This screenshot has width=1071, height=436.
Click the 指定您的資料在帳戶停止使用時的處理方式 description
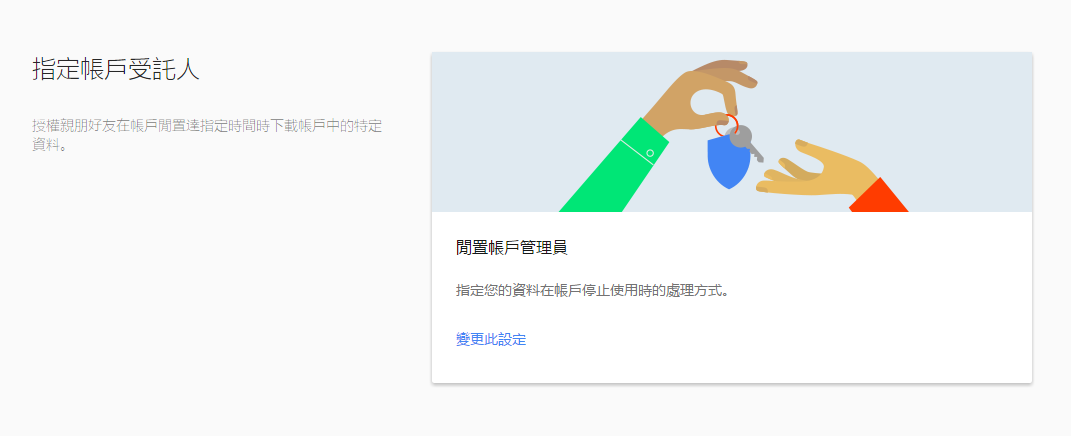592,290
